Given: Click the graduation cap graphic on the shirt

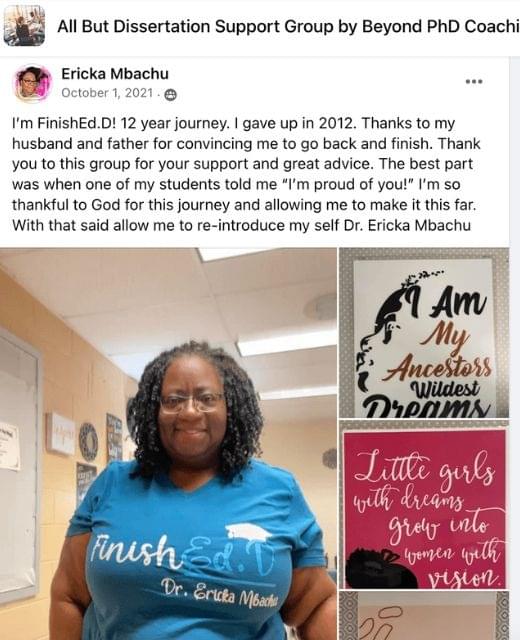Looking at the screenshot, I should point(246,532).
